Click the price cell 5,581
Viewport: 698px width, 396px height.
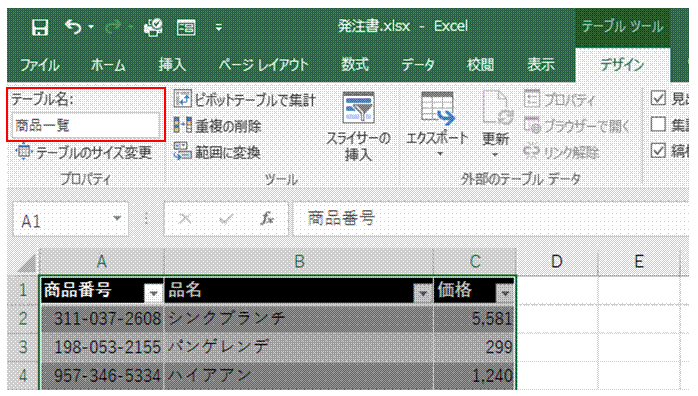[475, 319]
